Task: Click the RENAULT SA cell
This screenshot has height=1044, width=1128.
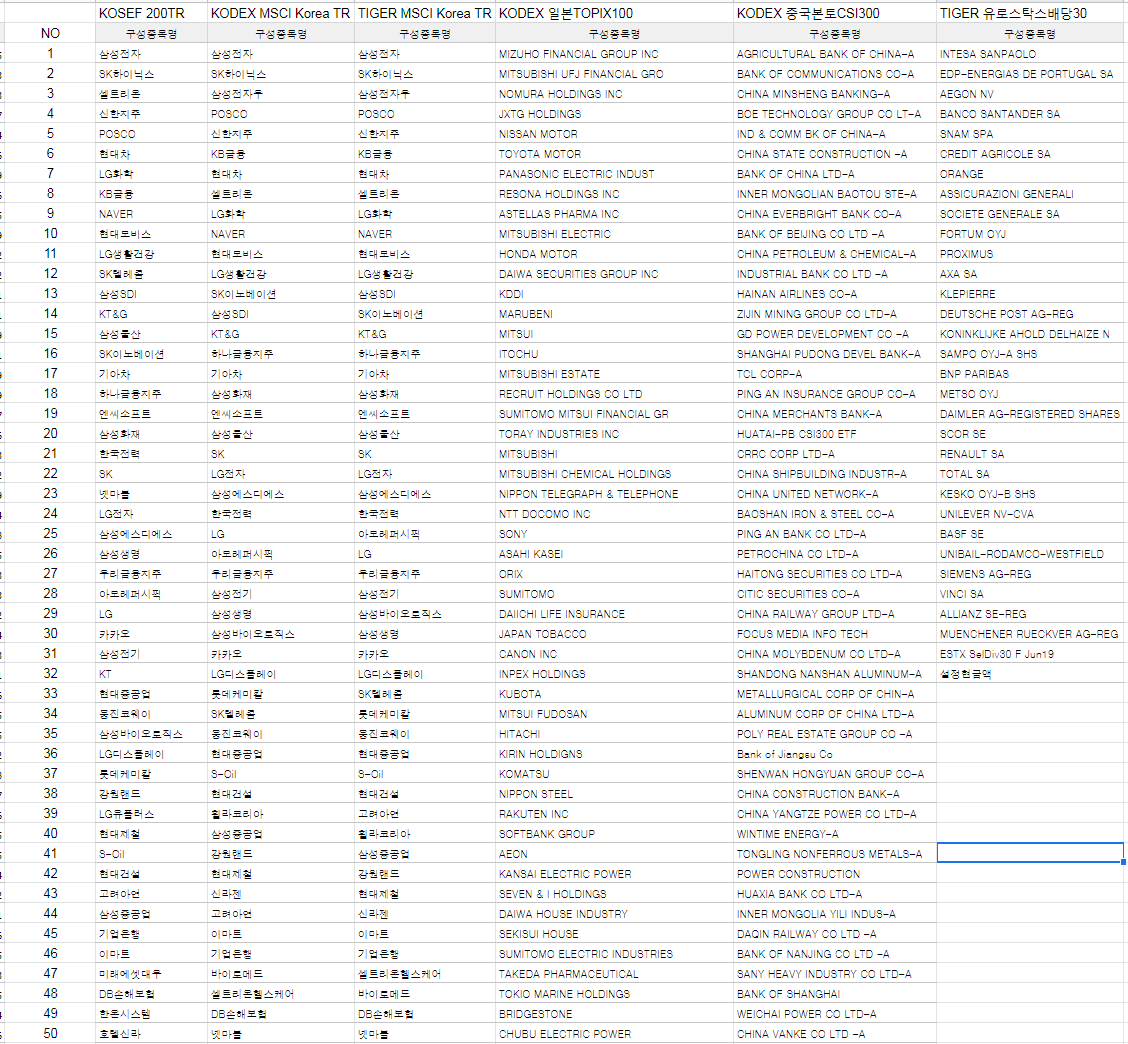Action: [x=1029, y=453]
